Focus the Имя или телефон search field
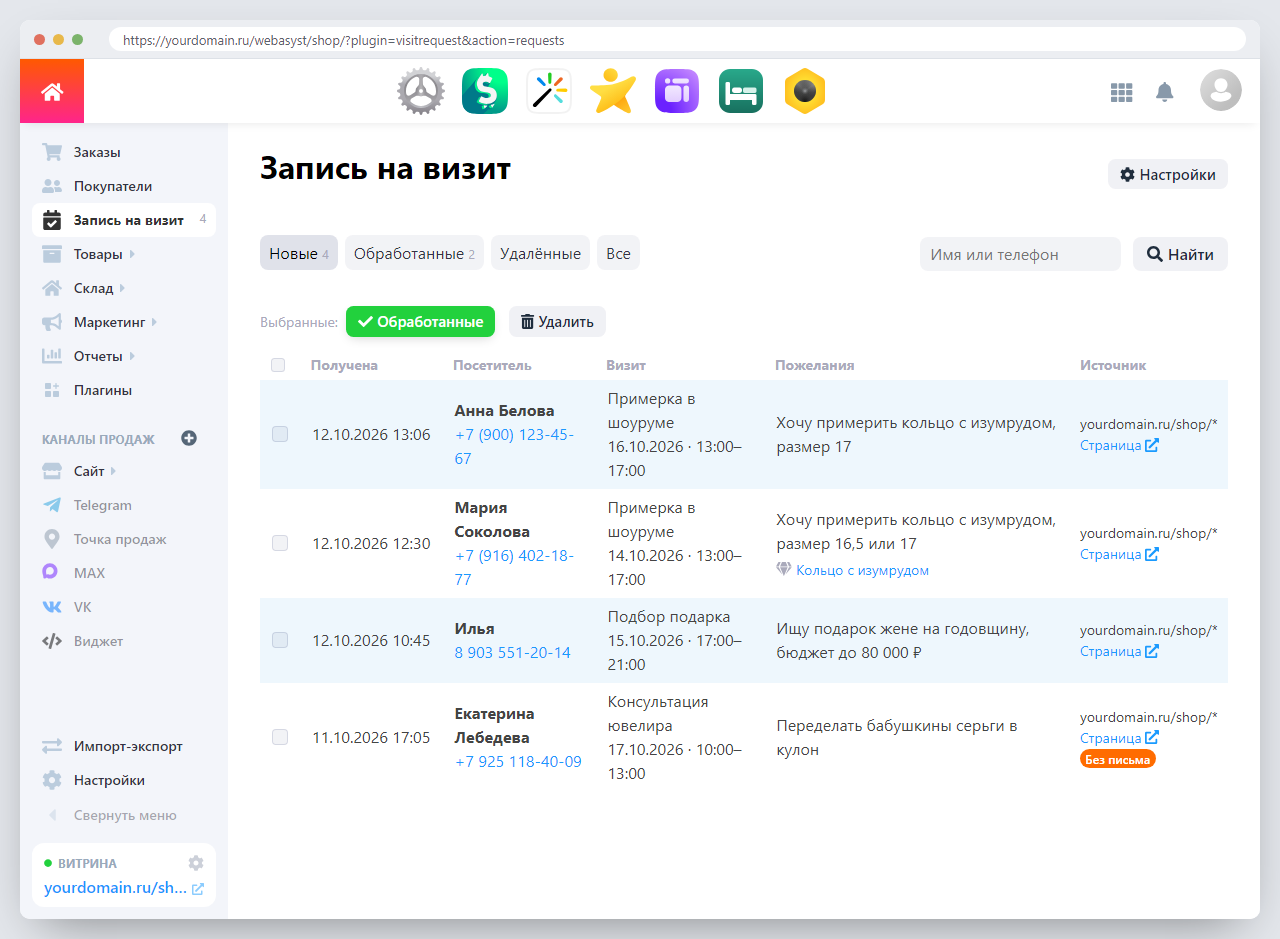Screen dimensions: 1280x939 [x=1020, y=254]
